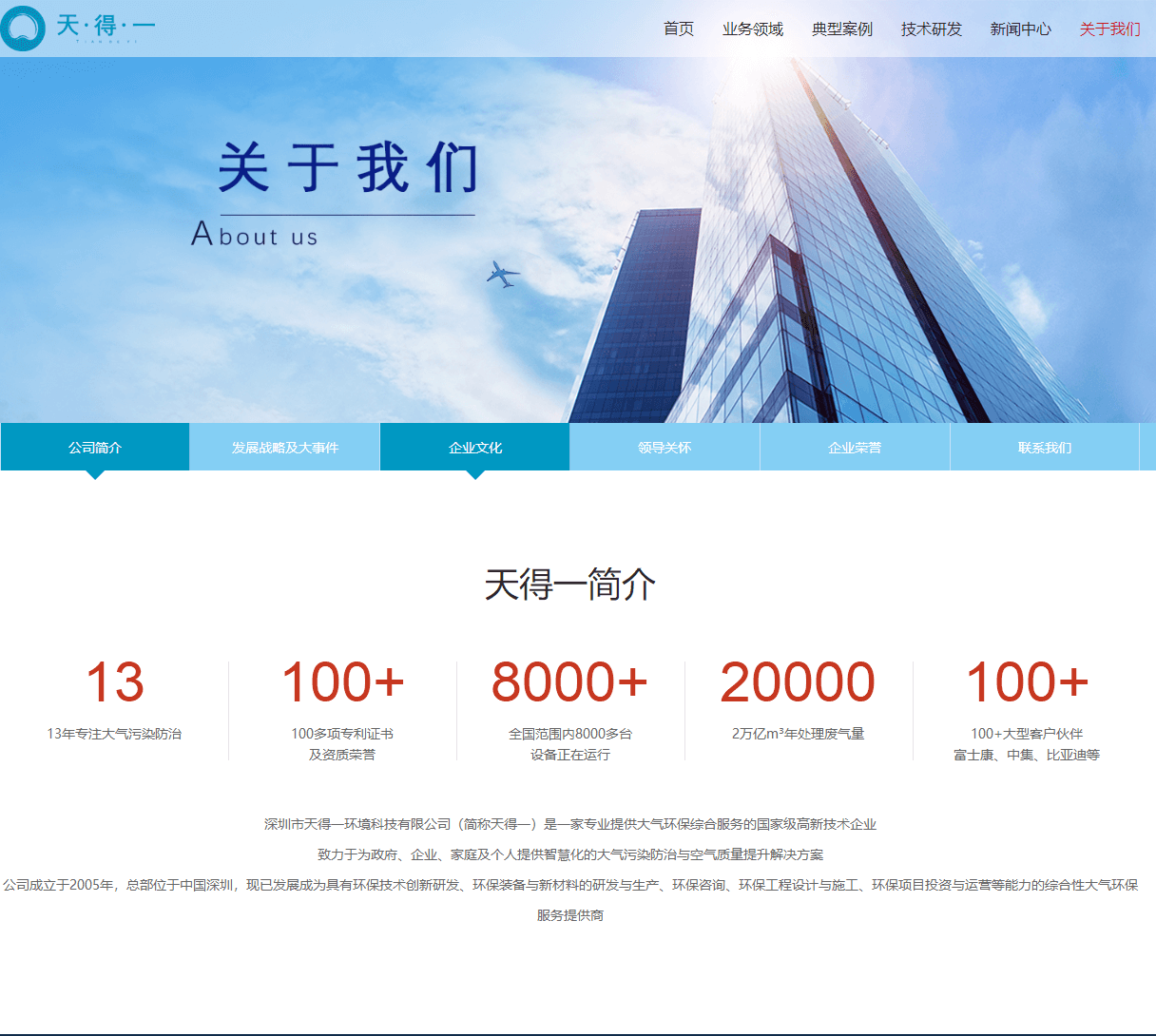
Task: Click the 天得一 company logo icon
Action: pyautogui.click(x=22, y=29)
